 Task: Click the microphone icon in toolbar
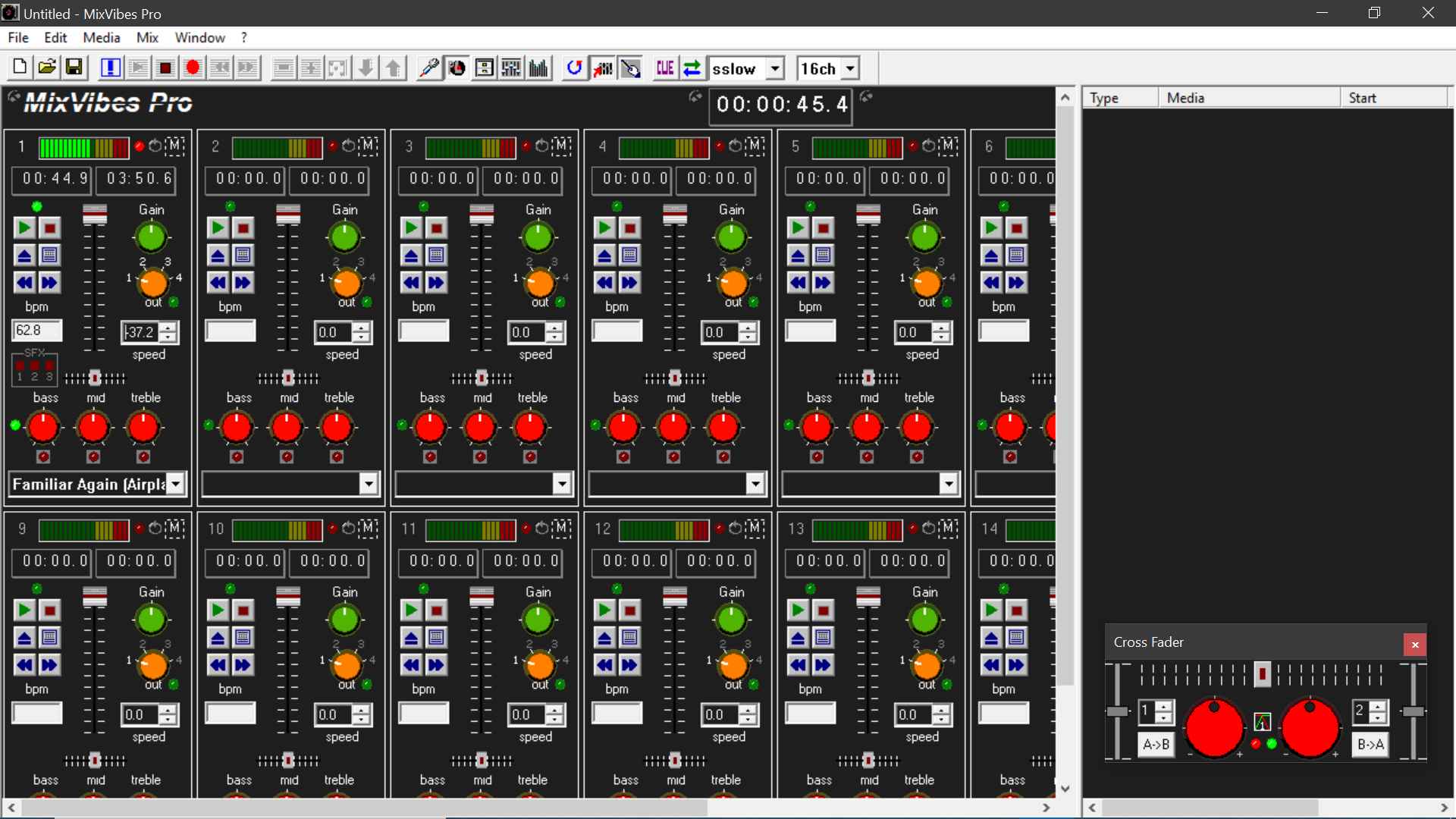(429, 68)
